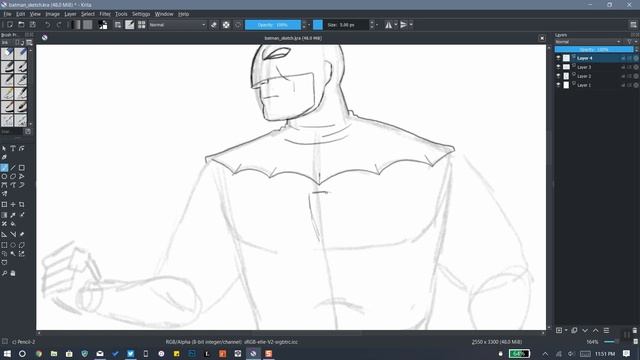Open the Add Layer type dropdown arrow
The width and height of the screenshot is (640, 360).
tap(566, 330)
